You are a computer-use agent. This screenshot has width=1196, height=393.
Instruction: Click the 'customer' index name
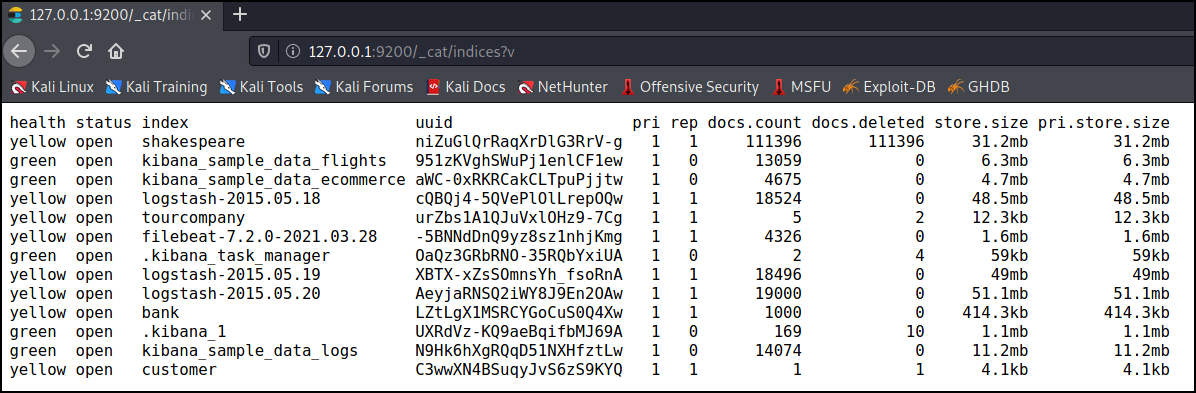coord(179,371)
